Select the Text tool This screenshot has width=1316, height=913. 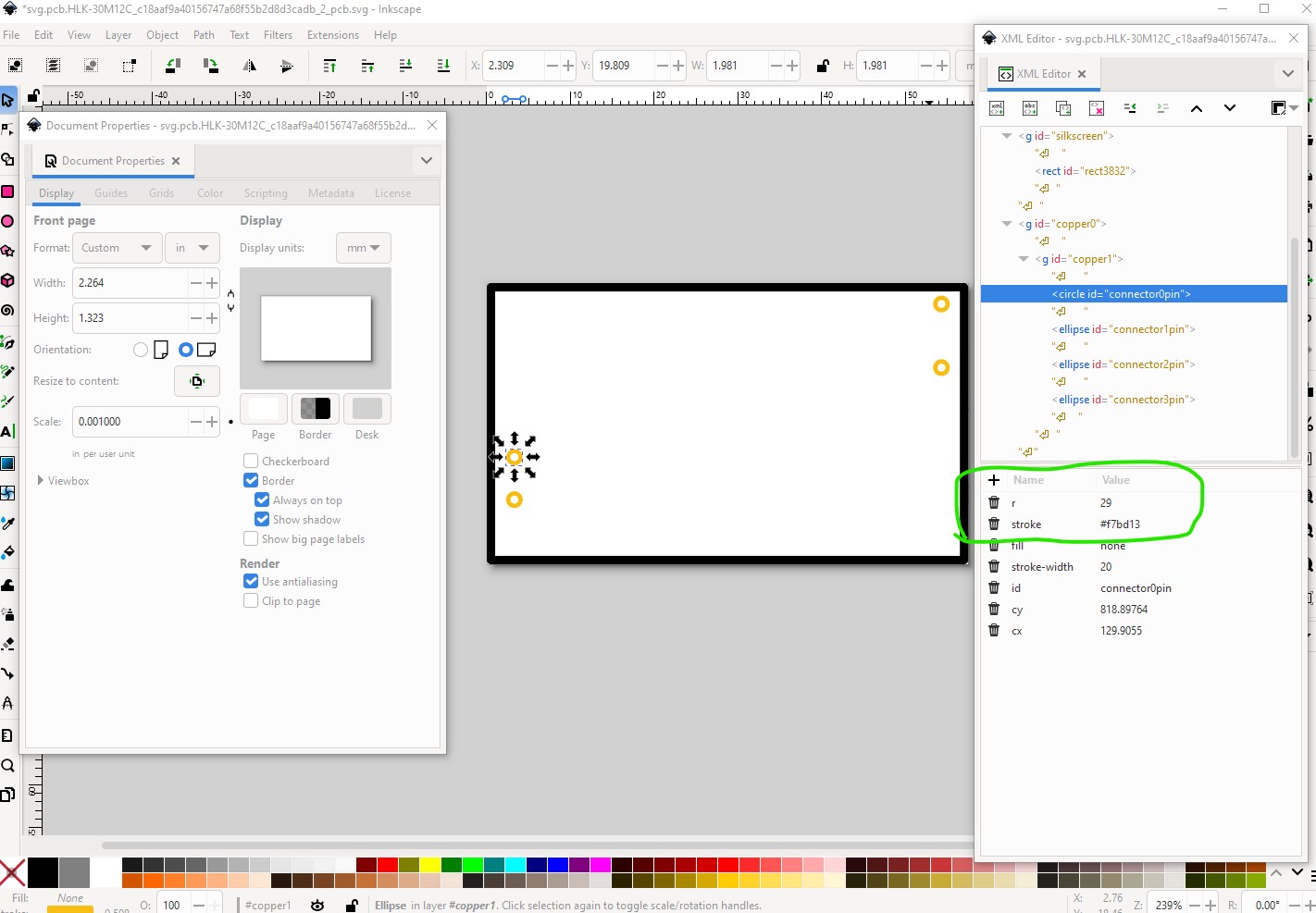click(x=7, y=431)
